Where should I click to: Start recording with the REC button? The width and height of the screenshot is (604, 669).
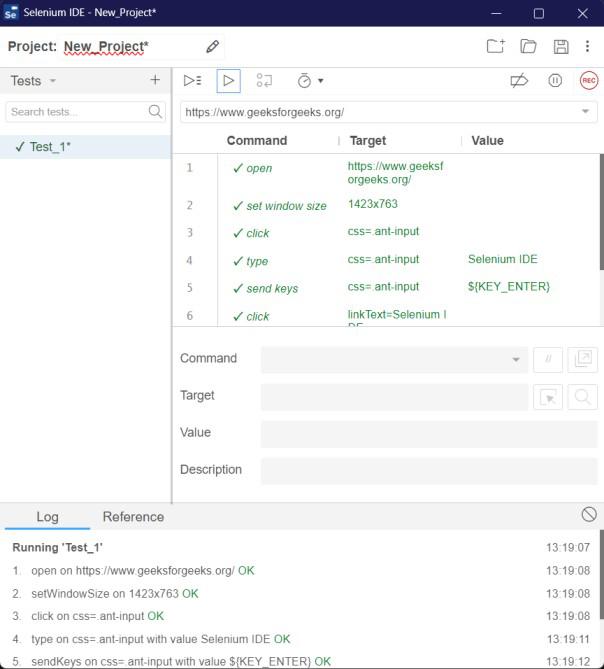pos(589,81)
